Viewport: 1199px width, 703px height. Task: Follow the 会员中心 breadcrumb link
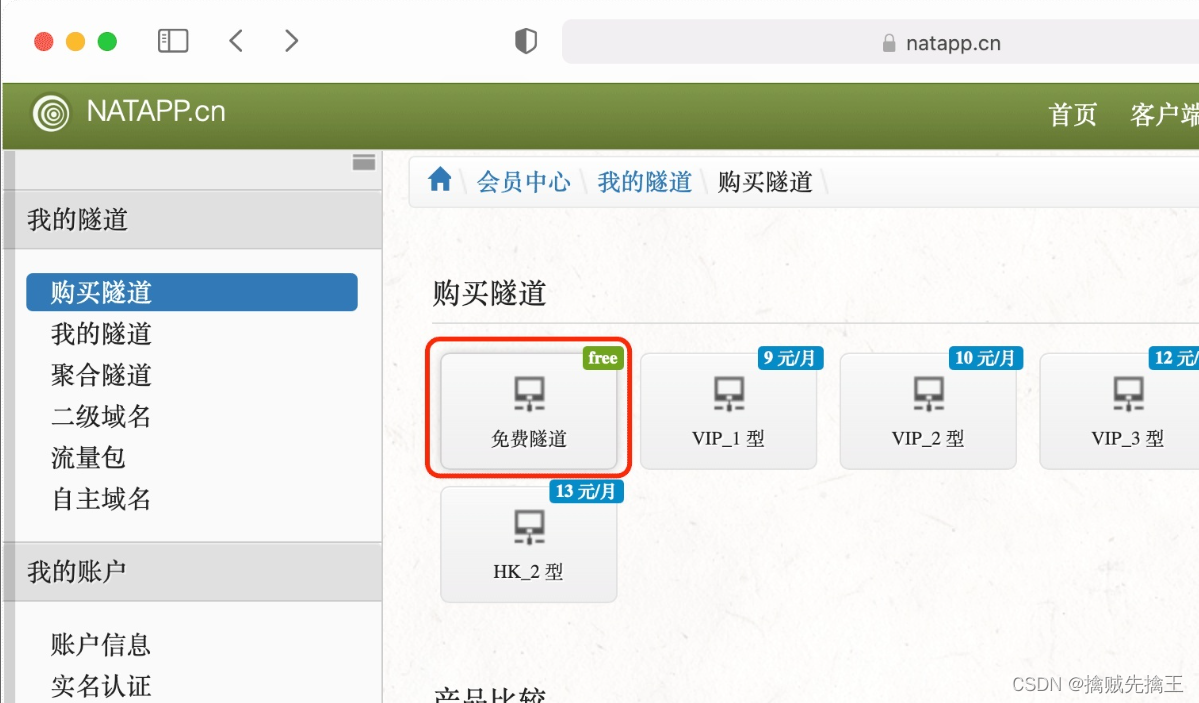[524, 182]
